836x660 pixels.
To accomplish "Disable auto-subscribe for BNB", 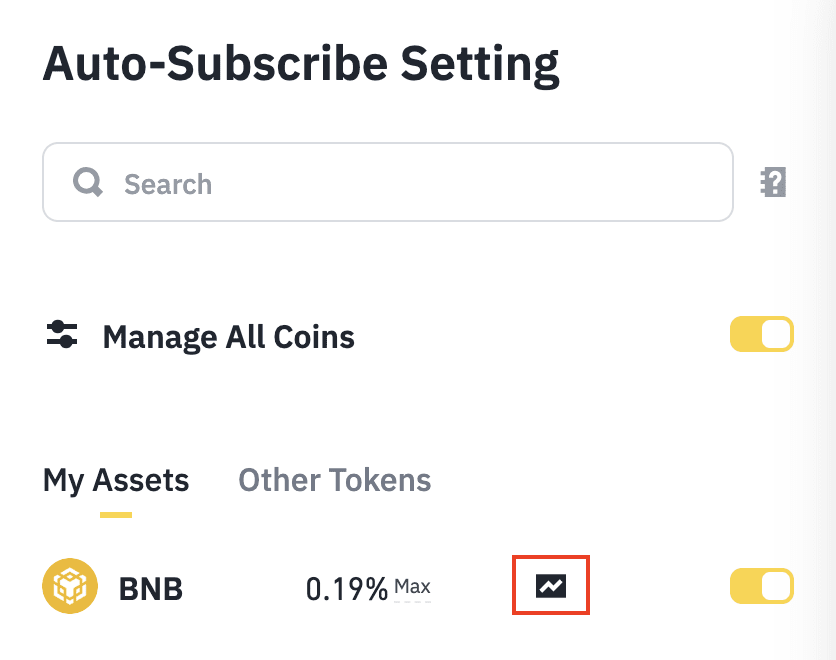I will pos(761,586).
